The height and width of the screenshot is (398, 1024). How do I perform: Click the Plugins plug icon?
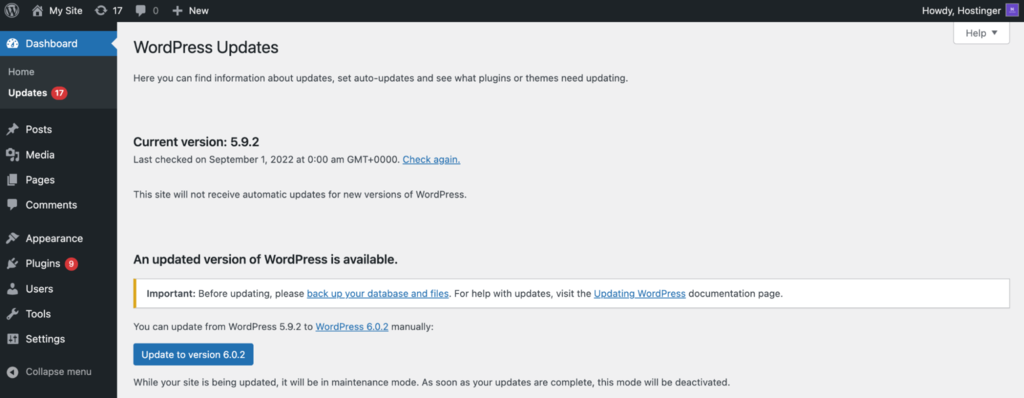click(x=12, y=263)
